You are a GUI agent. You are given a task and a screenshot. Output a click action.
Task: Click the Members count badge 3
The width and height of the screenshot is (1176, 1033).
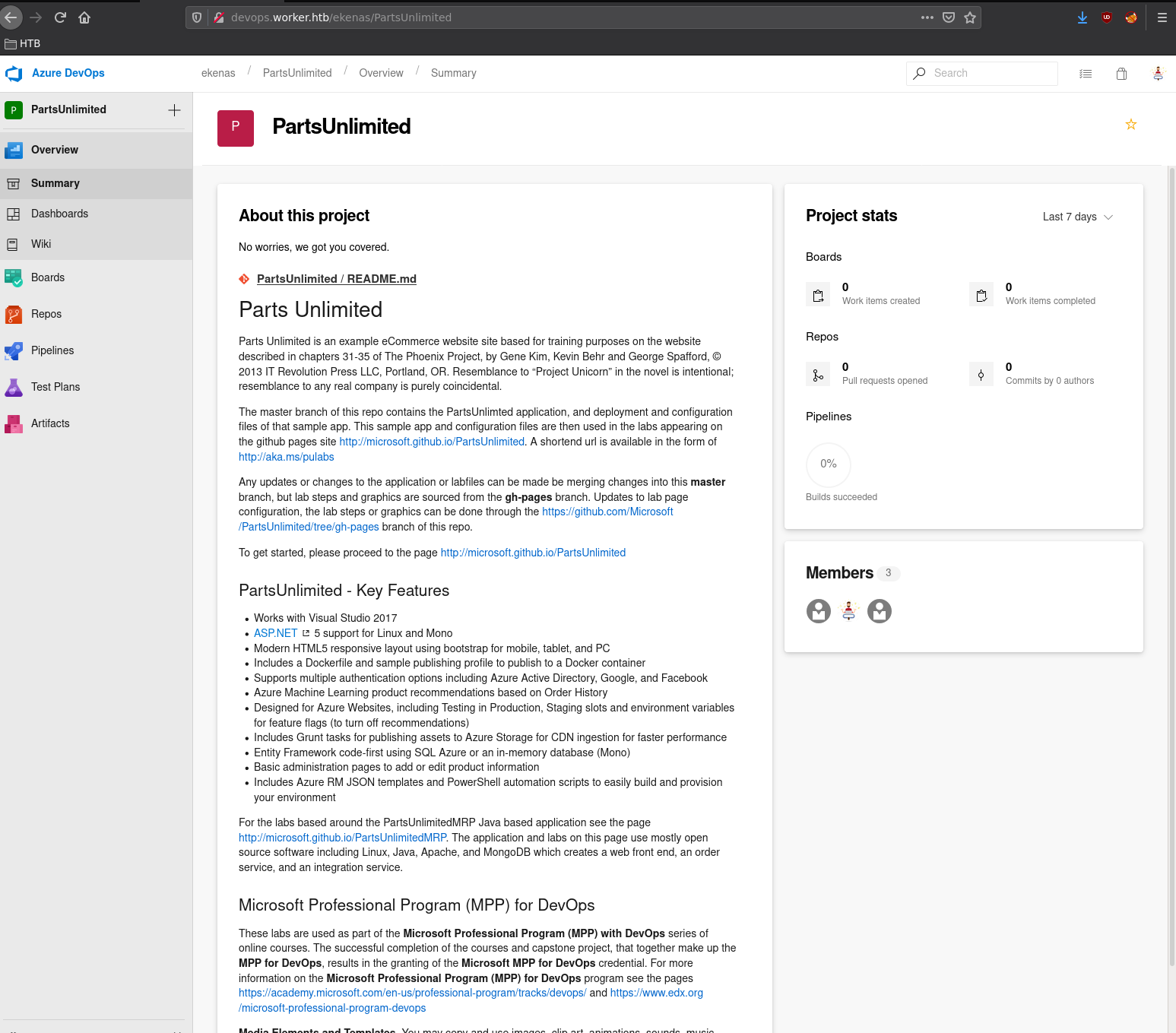[888, 573]
